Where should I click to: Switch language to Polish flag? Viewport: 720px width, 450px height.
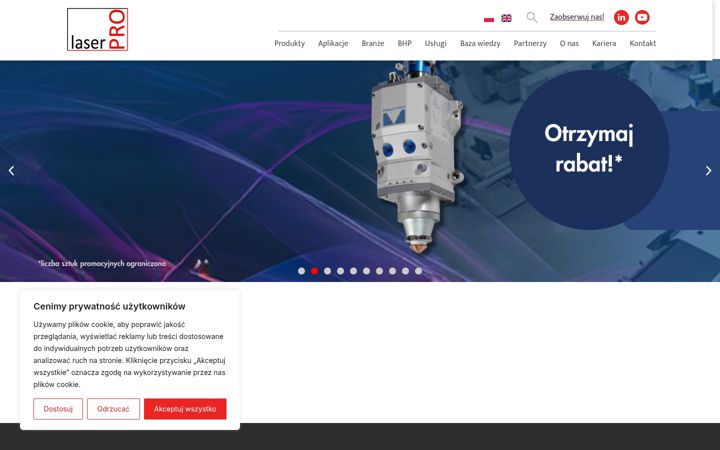pos(489,18)
